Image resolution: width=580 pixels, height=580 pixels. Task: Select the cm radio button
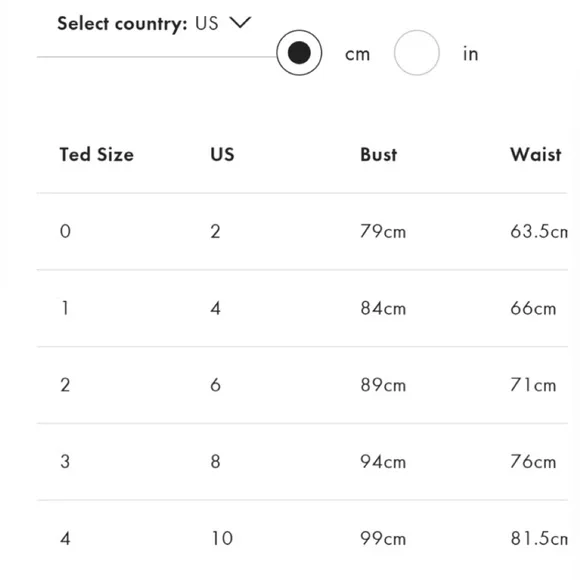click(x=299, y=53)
